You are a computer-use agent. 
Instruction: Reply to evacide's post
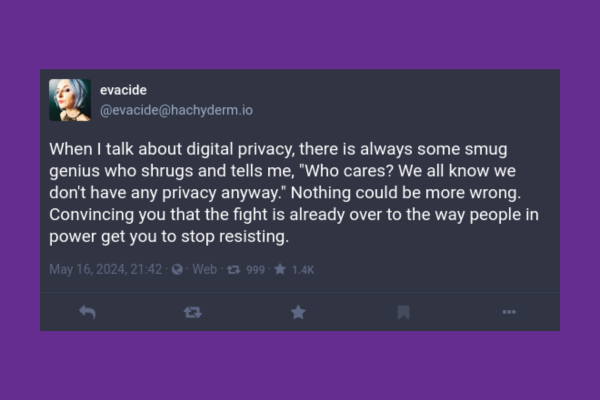[x=87, y=312]
